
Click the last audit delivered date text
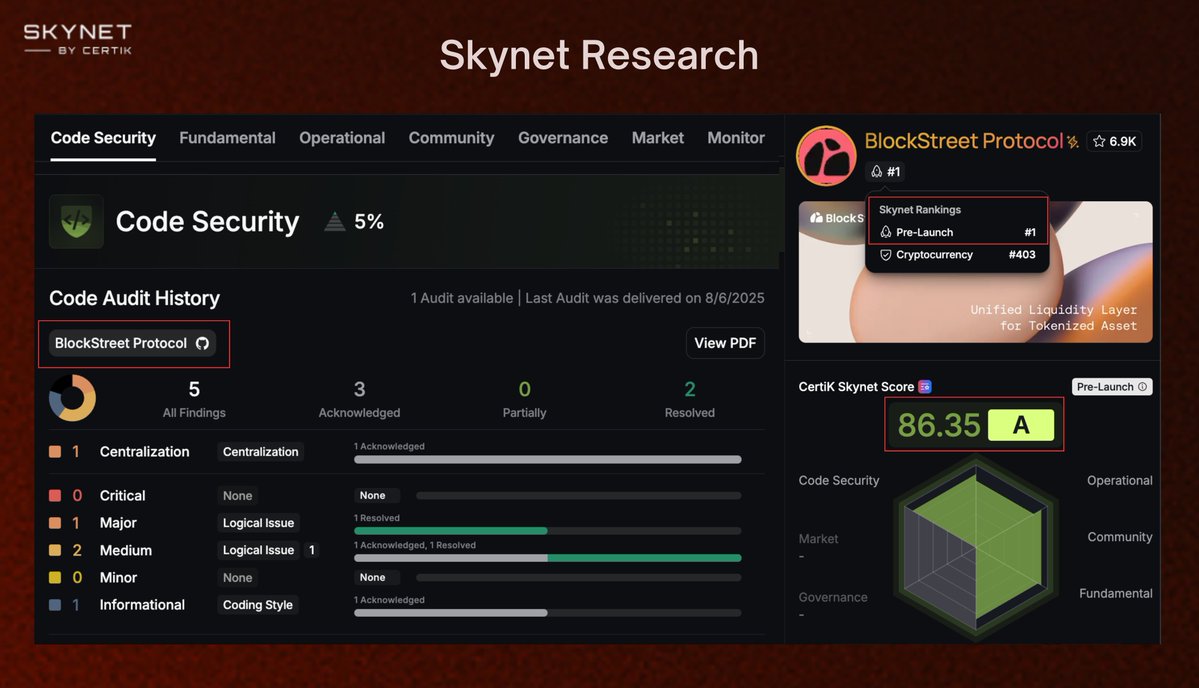645,298
